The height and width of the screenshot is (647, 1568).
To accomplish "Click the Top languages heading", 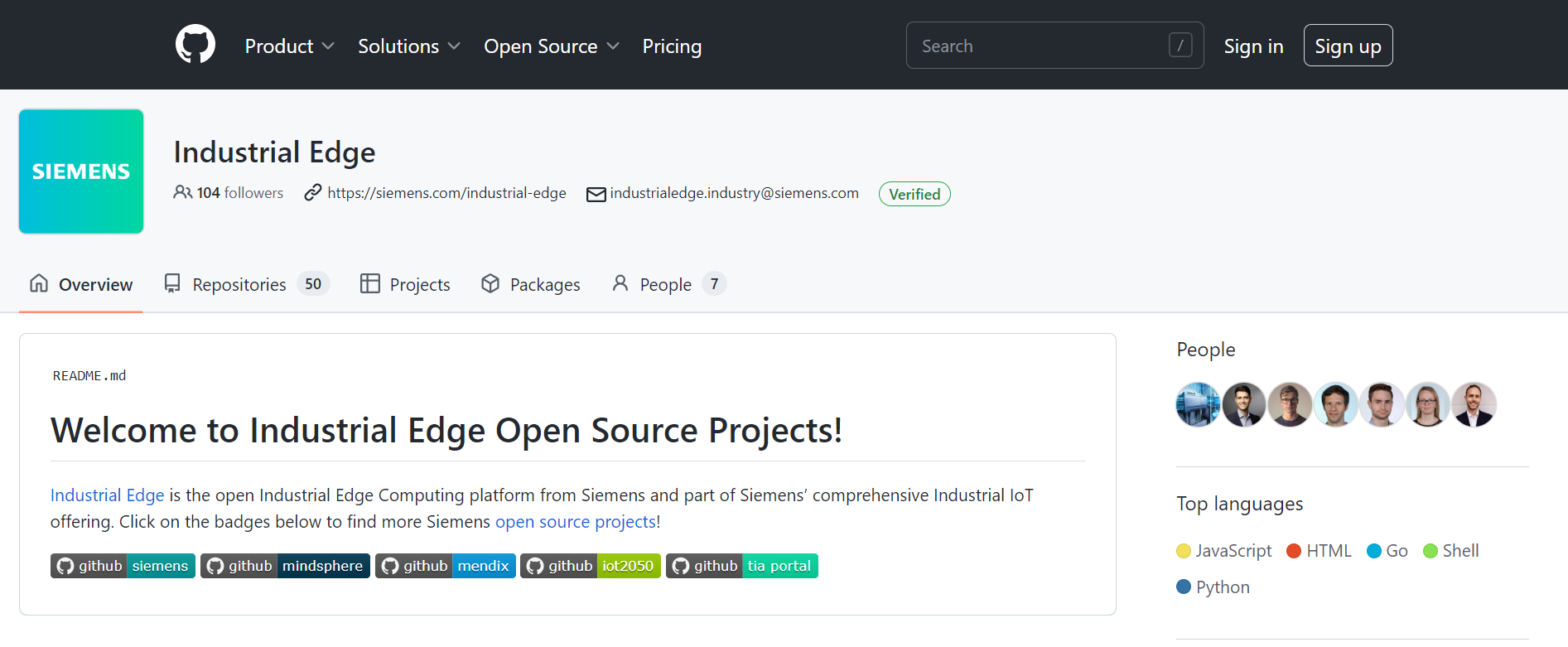I will pyautogui.click(x=1240, y=504).
